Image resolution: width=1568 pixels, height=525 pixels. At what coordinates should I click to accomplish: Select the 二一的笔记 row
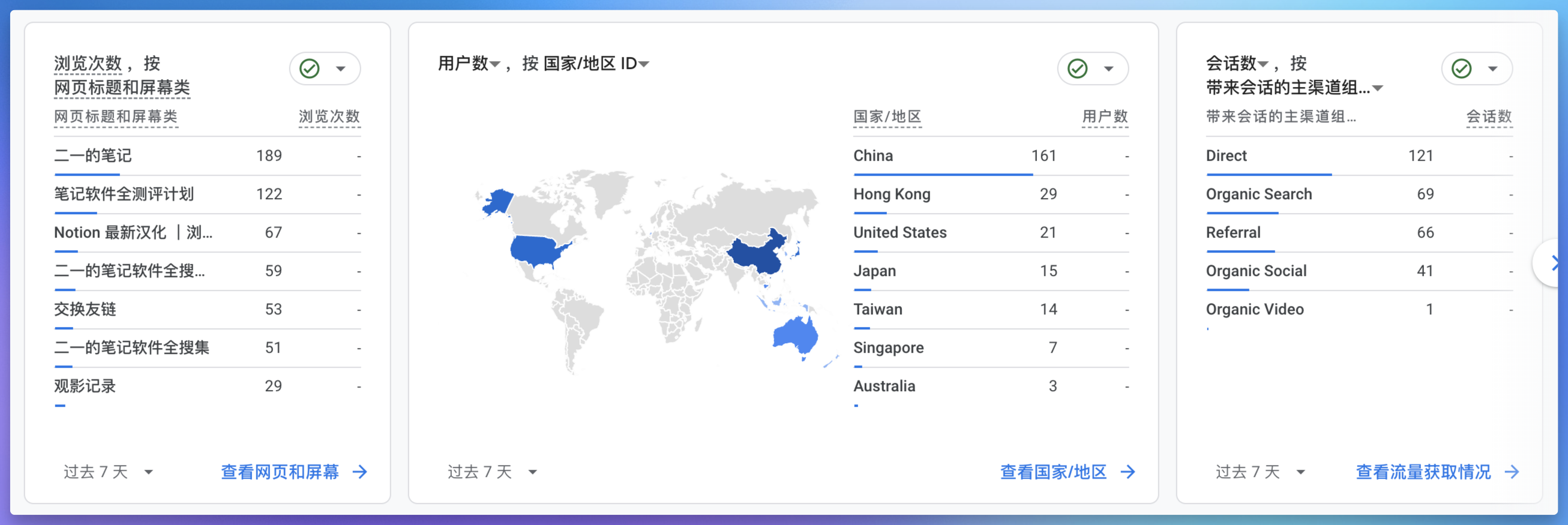click(x=208, y=156)
